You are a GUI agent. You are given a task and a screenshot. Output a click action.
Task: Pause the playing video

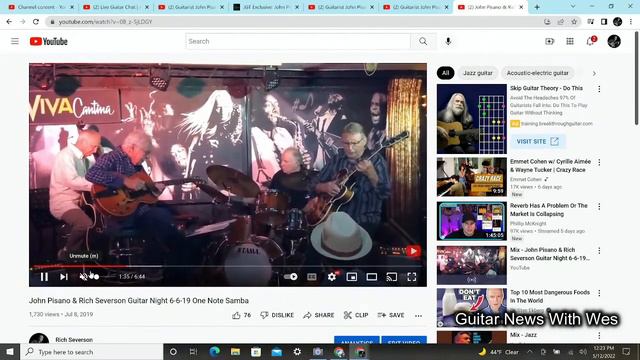tap(44, 277)
